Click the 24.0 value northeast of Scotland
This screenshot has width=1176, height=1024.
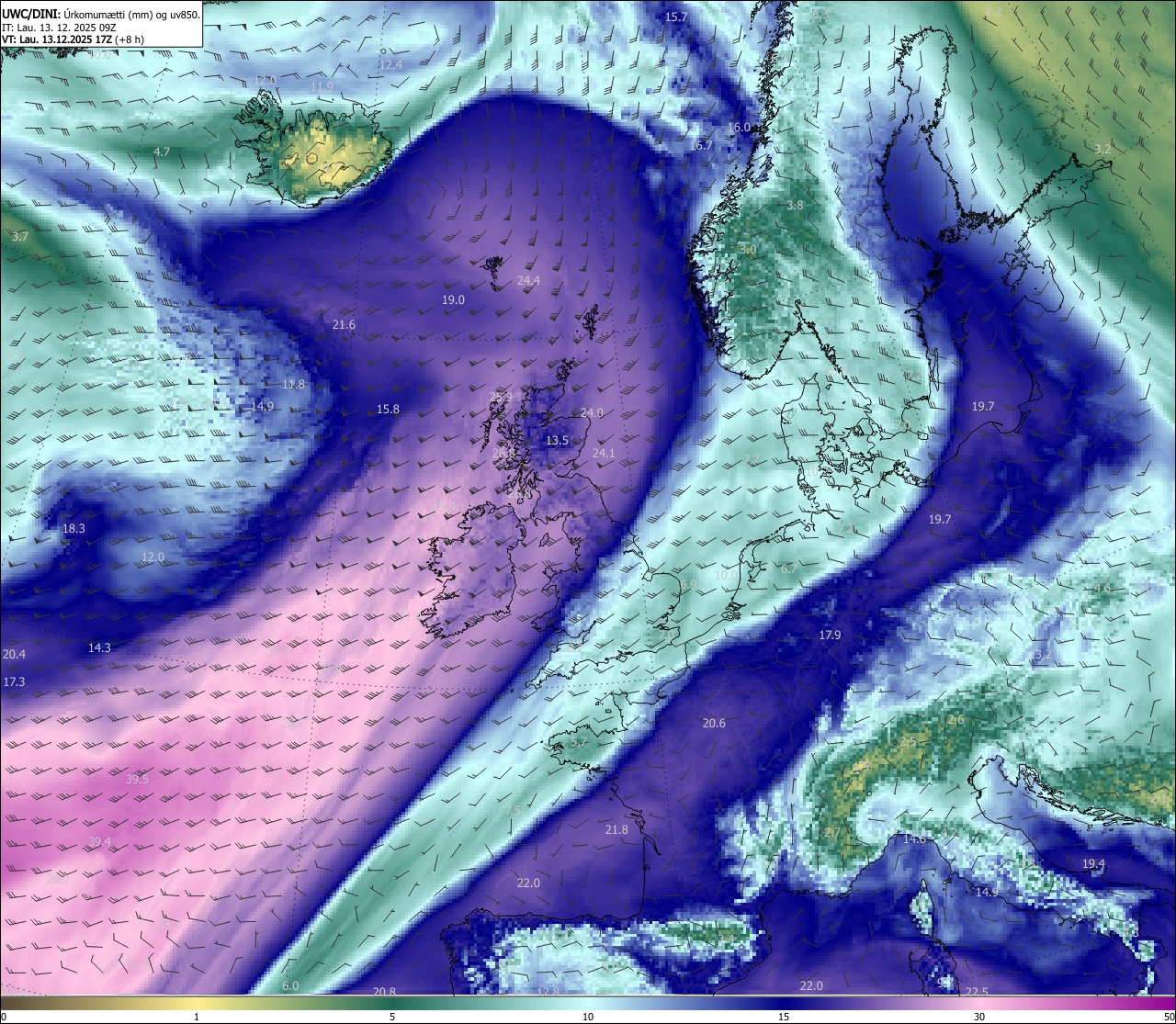pyautogui.click(x=592, y=413)
